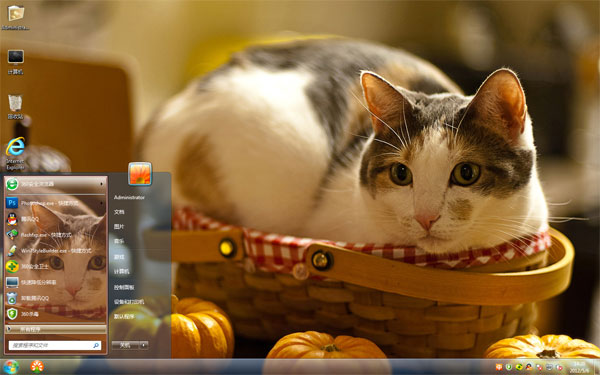Open the Photoshop.exe shortcut in the Start menu
The width and height of the screenshot is (600, 375).
pyautogui.click(x=55, y=203)
